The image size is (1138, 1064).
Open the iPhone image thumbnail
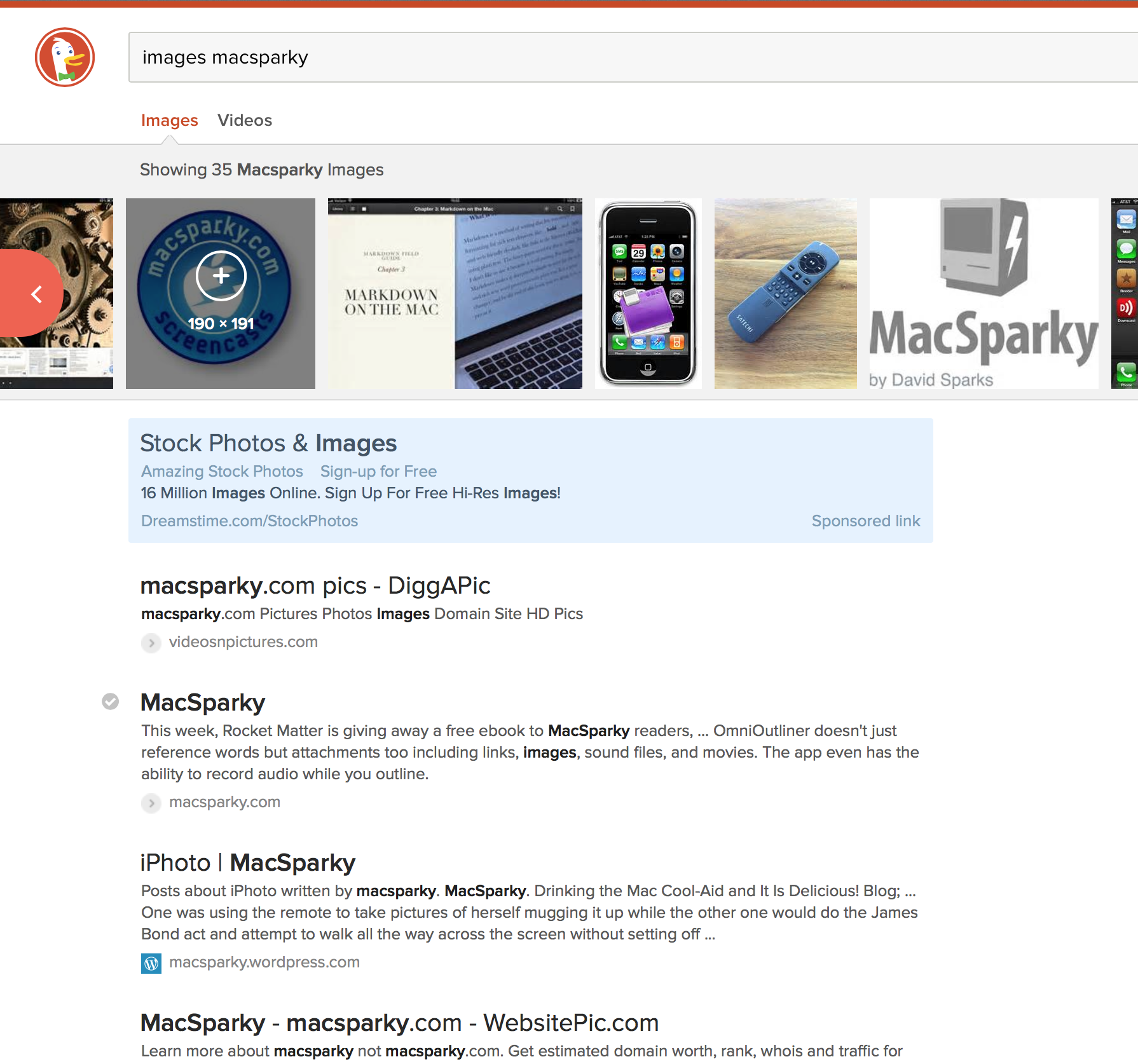click(x=648, y=294)
